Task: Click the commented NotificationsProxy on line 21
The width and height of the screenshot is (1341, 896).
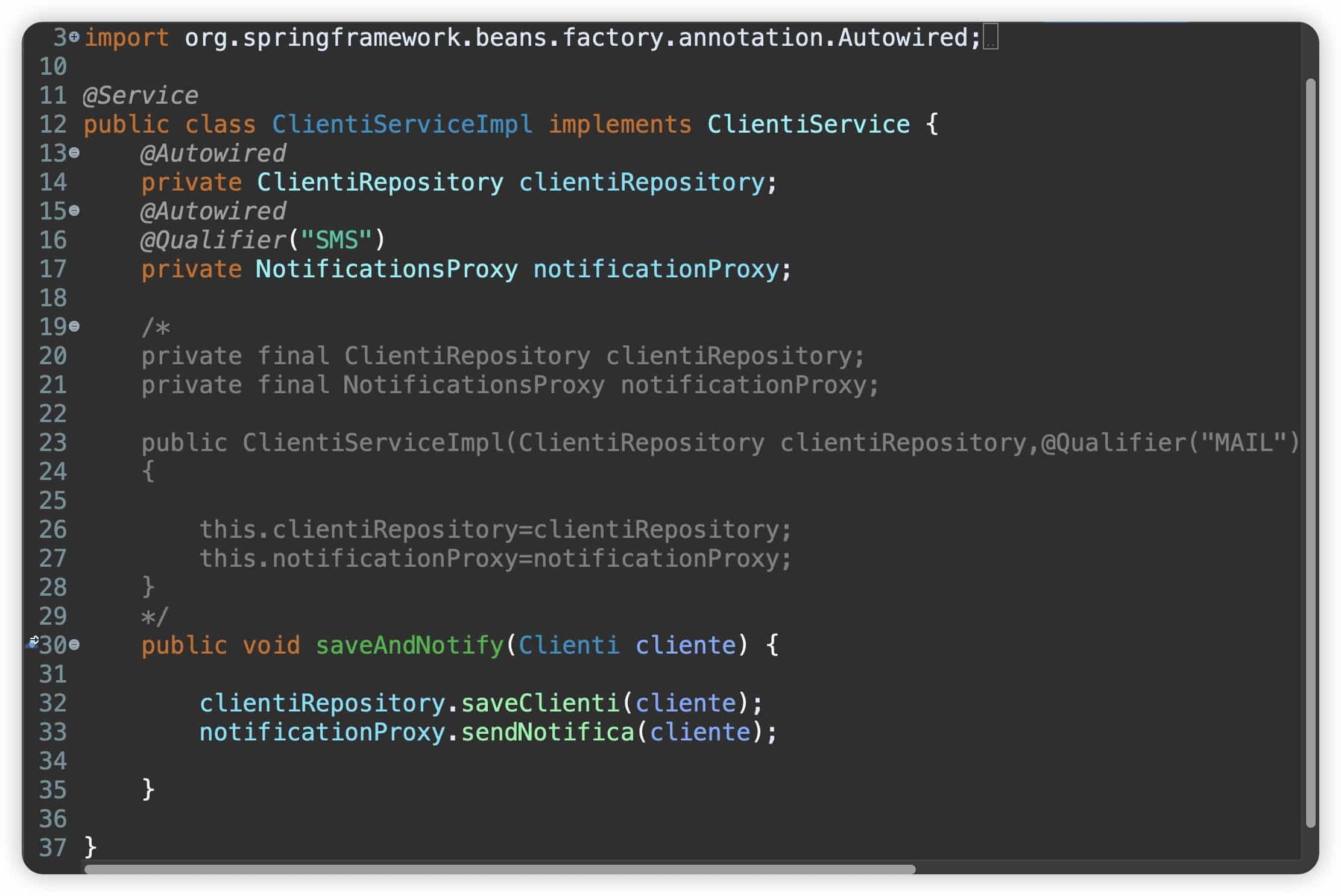Action: (475, 385)
